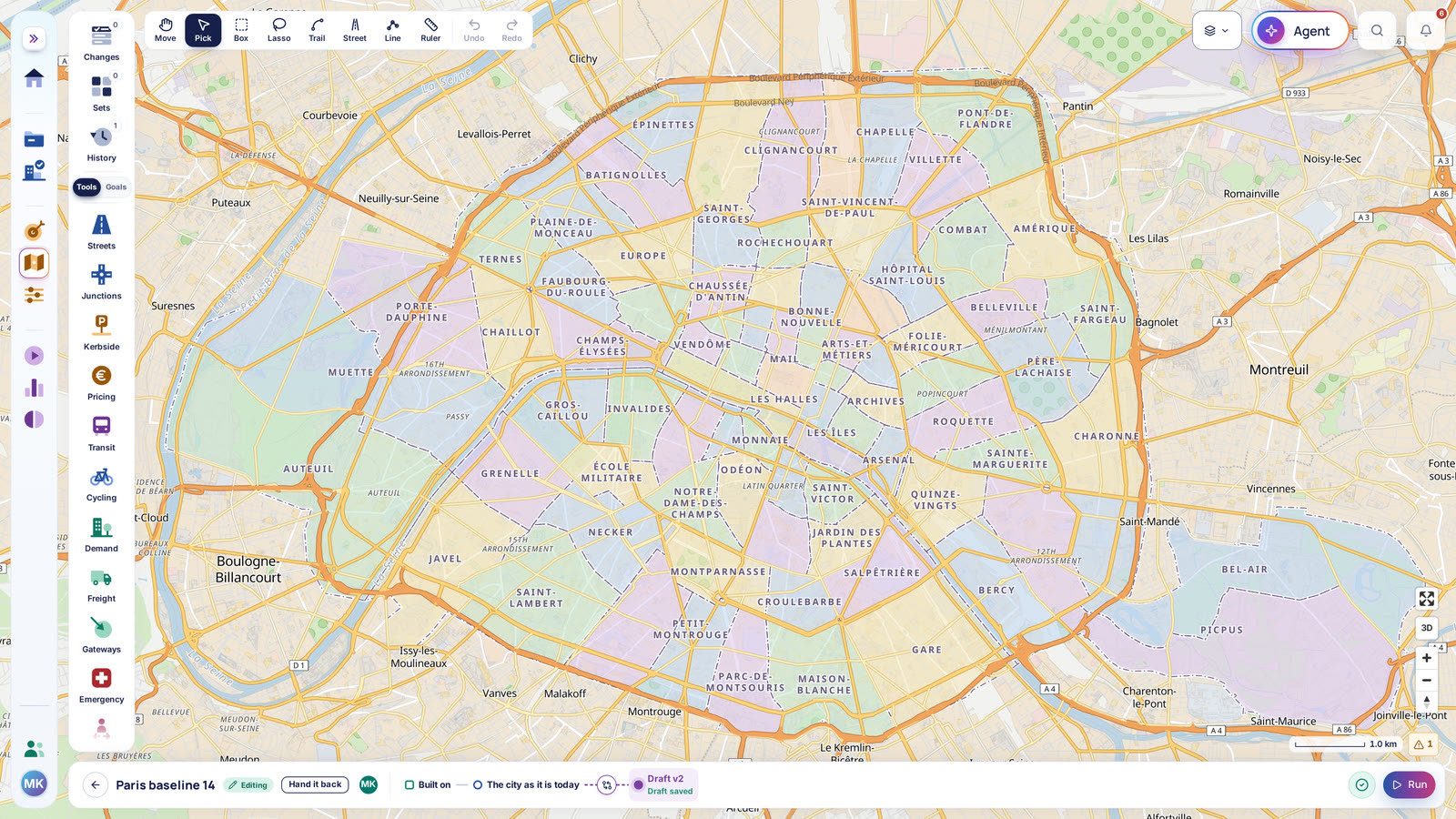Switch to the Goals tab
The height and width of the screenshot is (819, 1456).
pos(116,187)
